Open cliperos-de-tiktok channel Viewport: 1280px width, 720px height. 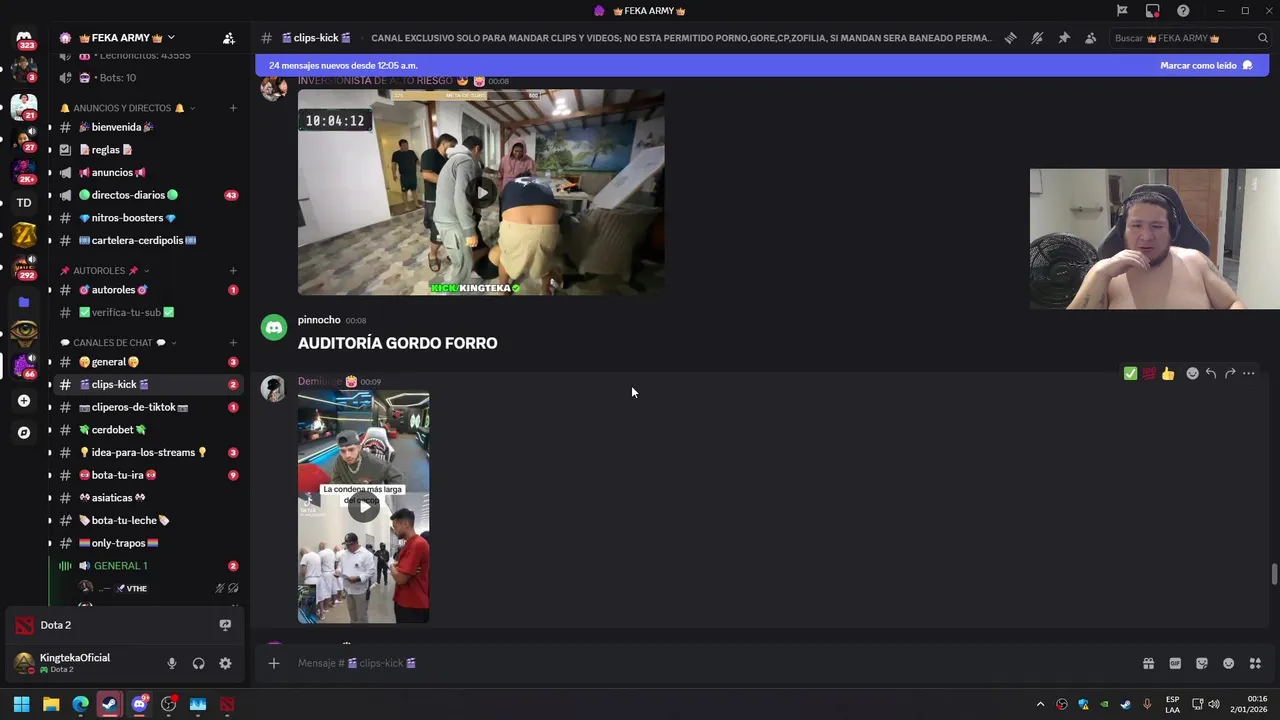click(146, 407)
